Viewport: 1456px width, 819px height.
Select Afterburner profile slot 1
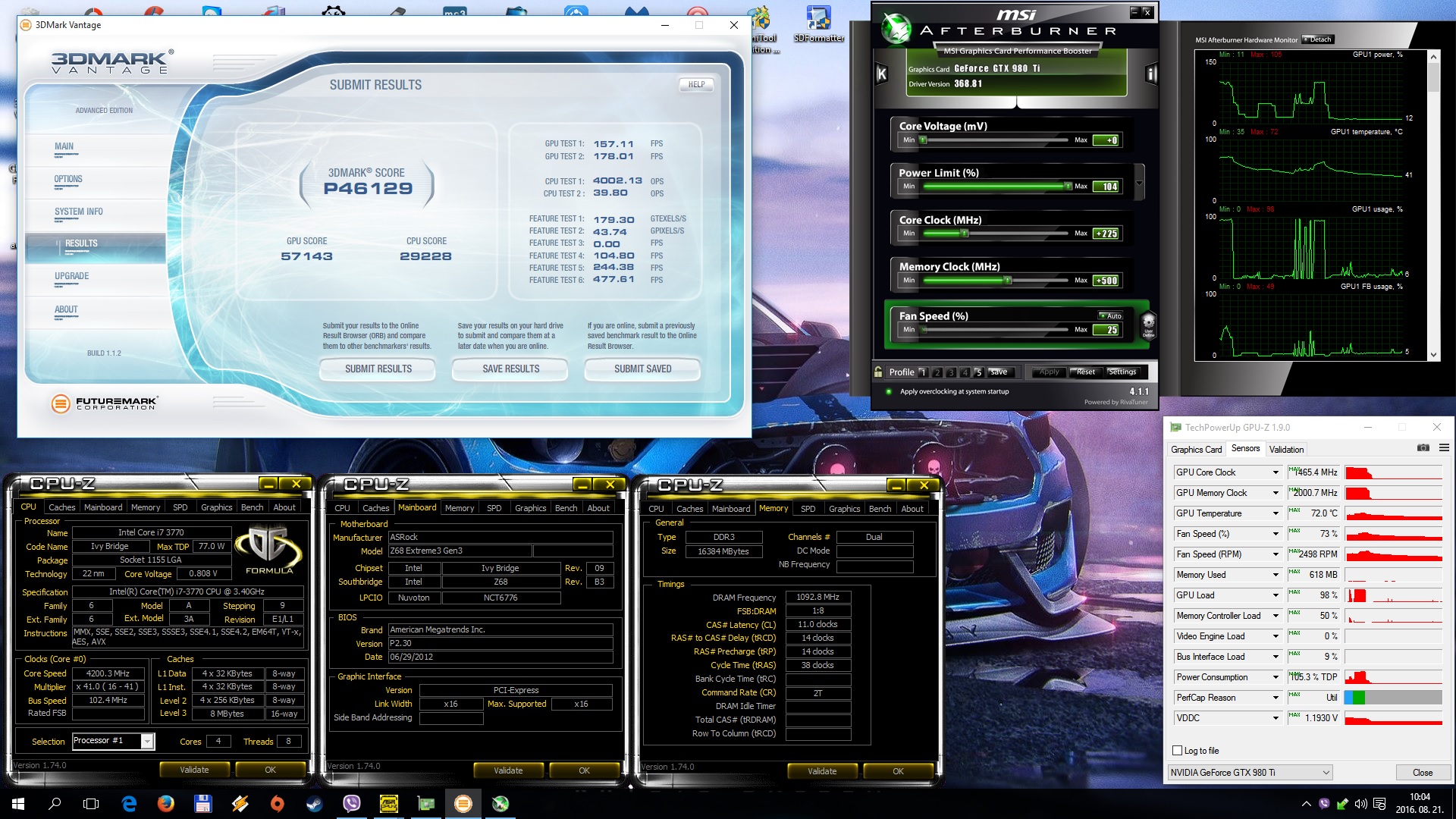pos(922,372)
